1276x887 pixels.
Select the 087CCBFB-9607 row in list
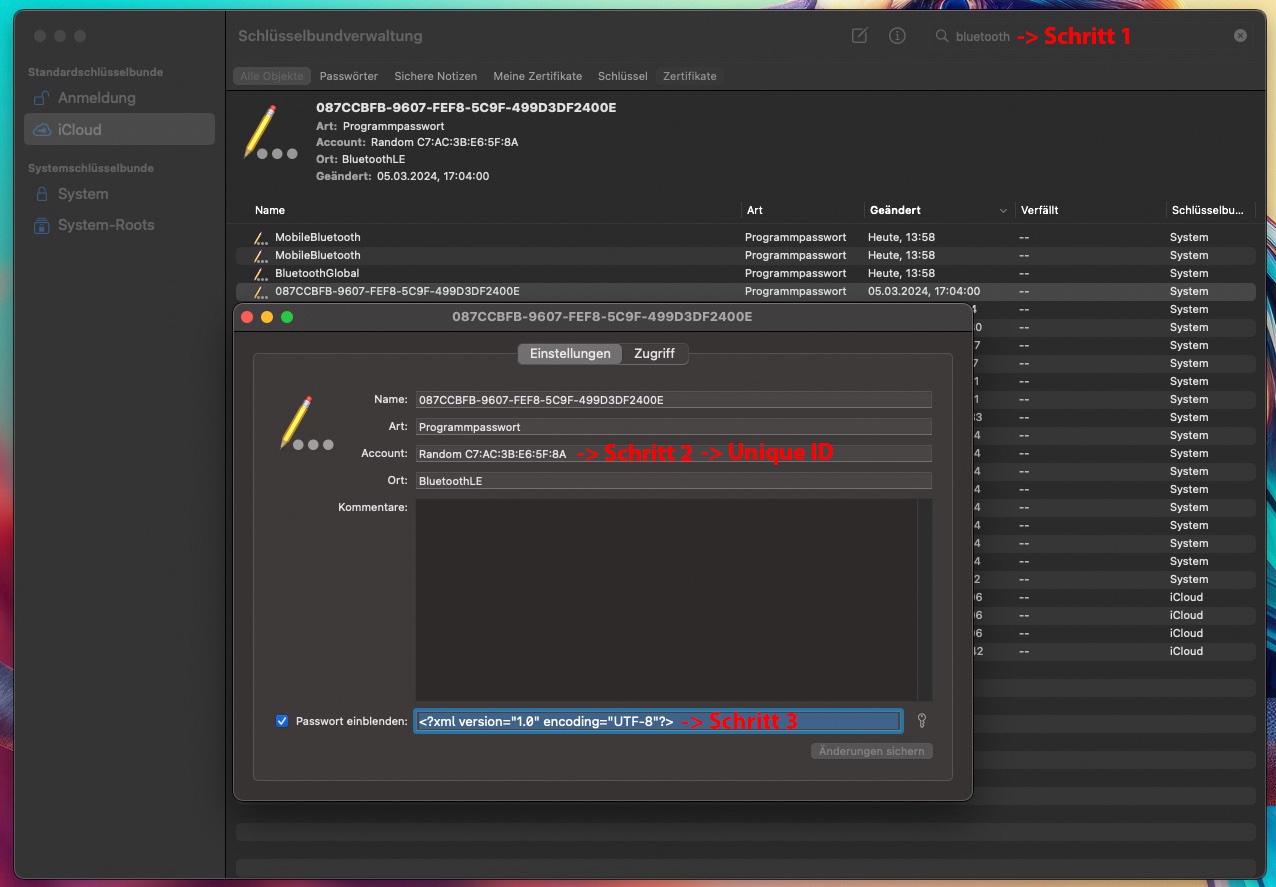pyautogui.click(x=745, y=291)
